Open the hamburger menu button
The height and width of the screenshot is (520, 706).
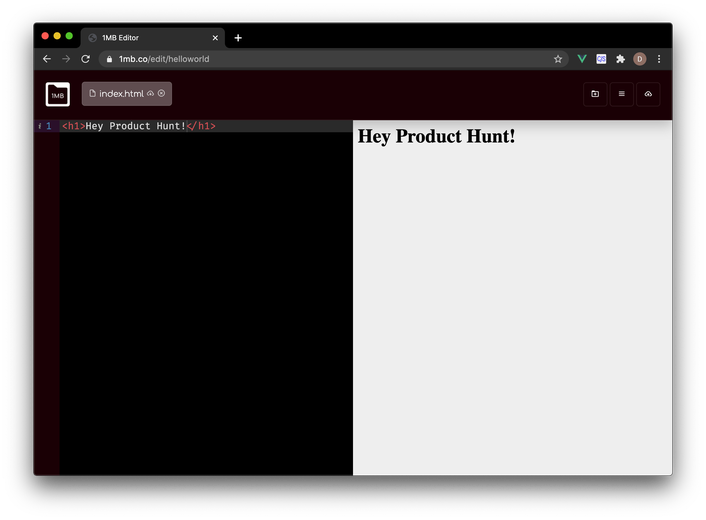pos(621,94)
